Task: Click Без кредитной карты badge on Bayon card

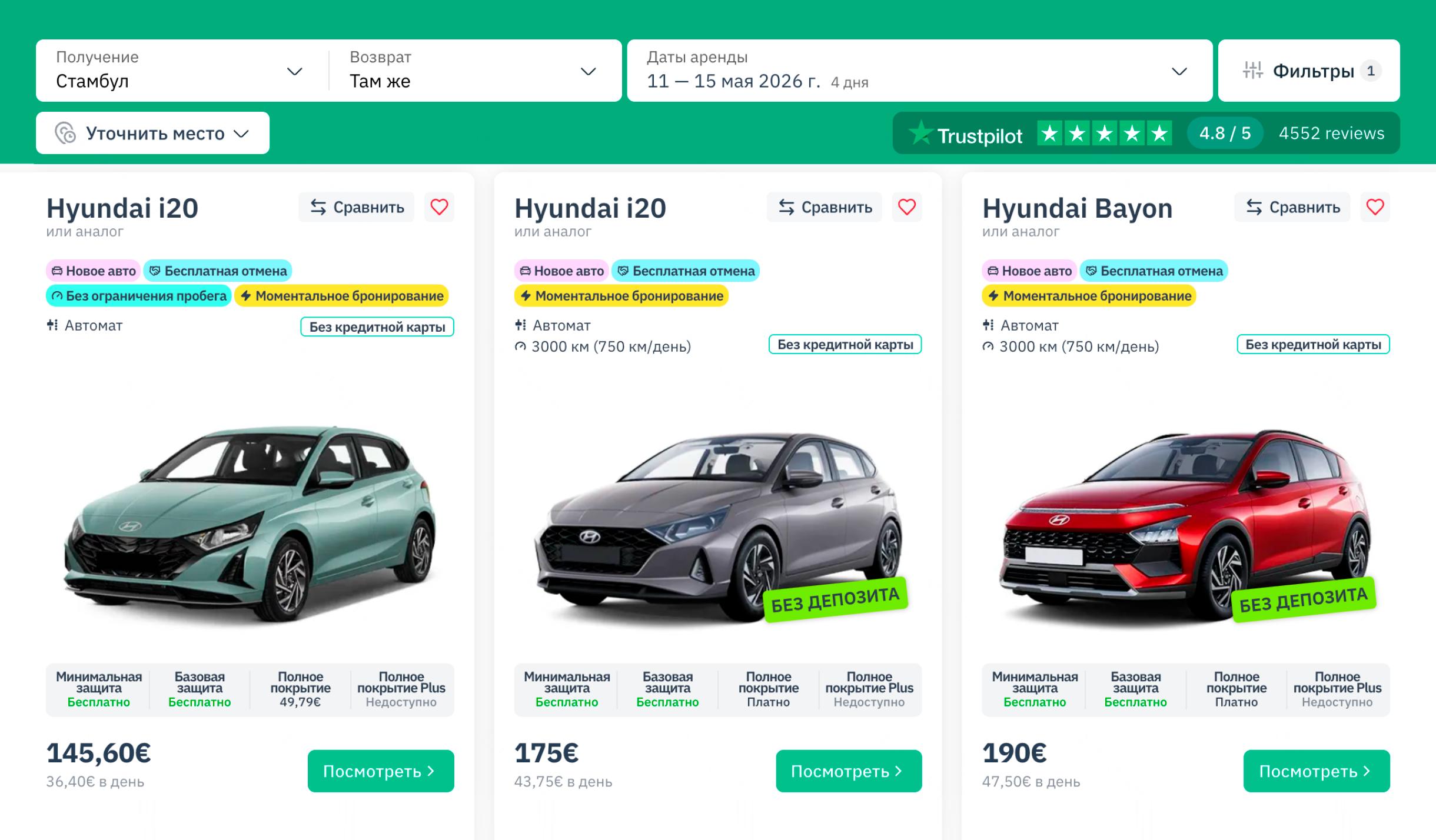Action: pyautogui.click(x=1314, y=344)
